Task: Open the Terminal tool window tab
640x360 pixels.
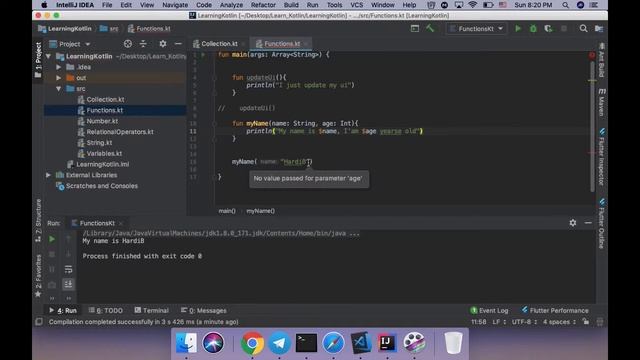Action: point(151,310)
